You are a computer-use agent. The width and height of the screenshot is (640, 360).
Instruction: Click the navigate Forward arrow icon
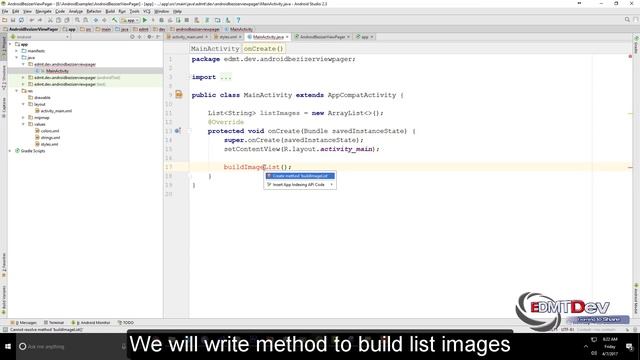[104, 20]
